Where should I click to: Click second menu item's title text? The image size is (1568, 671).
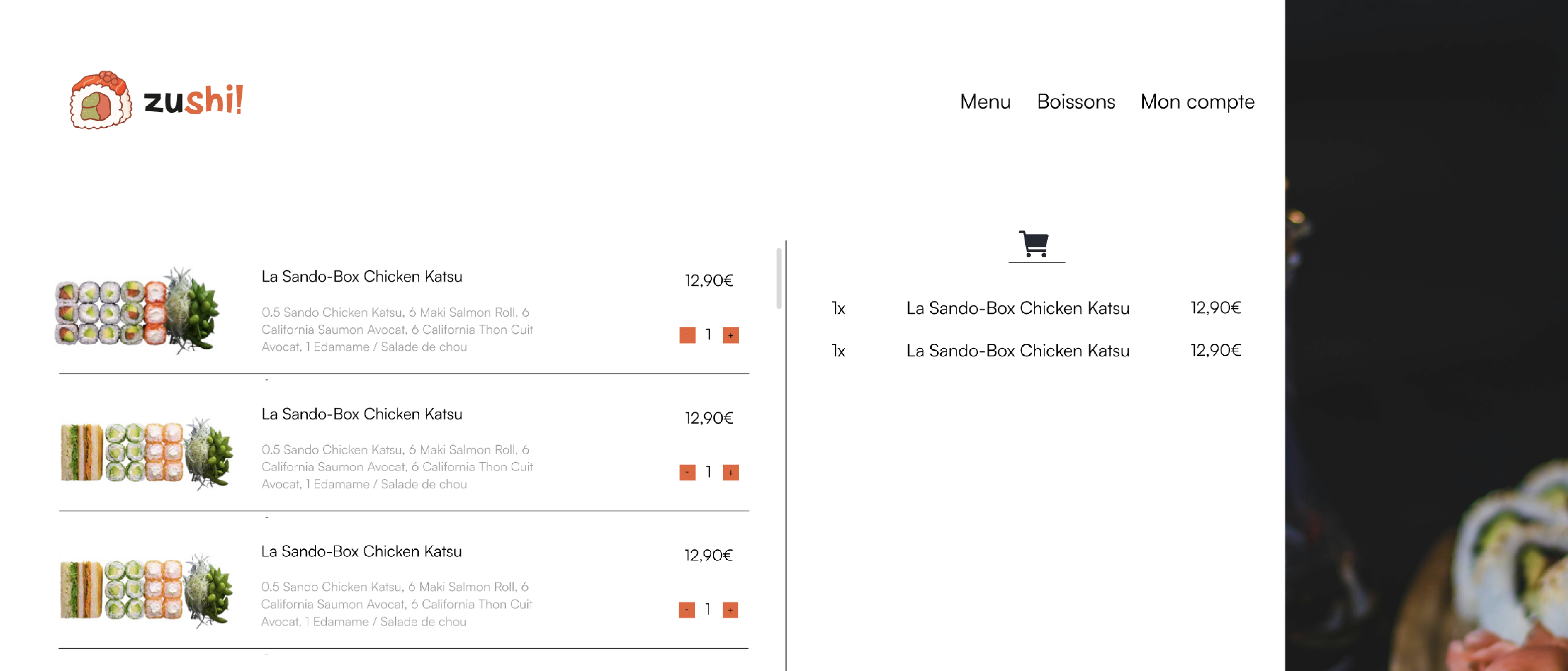coord(362,414)
